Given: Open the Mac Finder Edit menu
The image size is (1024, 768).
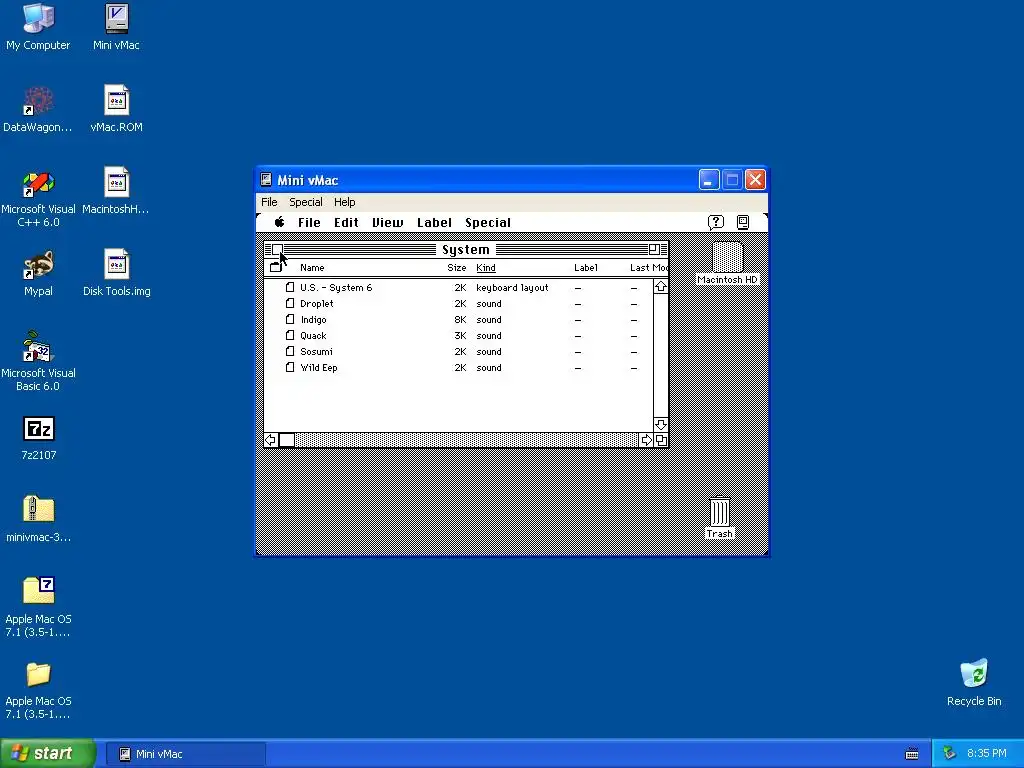Looking at the screenshot, I should pos(346,223).
